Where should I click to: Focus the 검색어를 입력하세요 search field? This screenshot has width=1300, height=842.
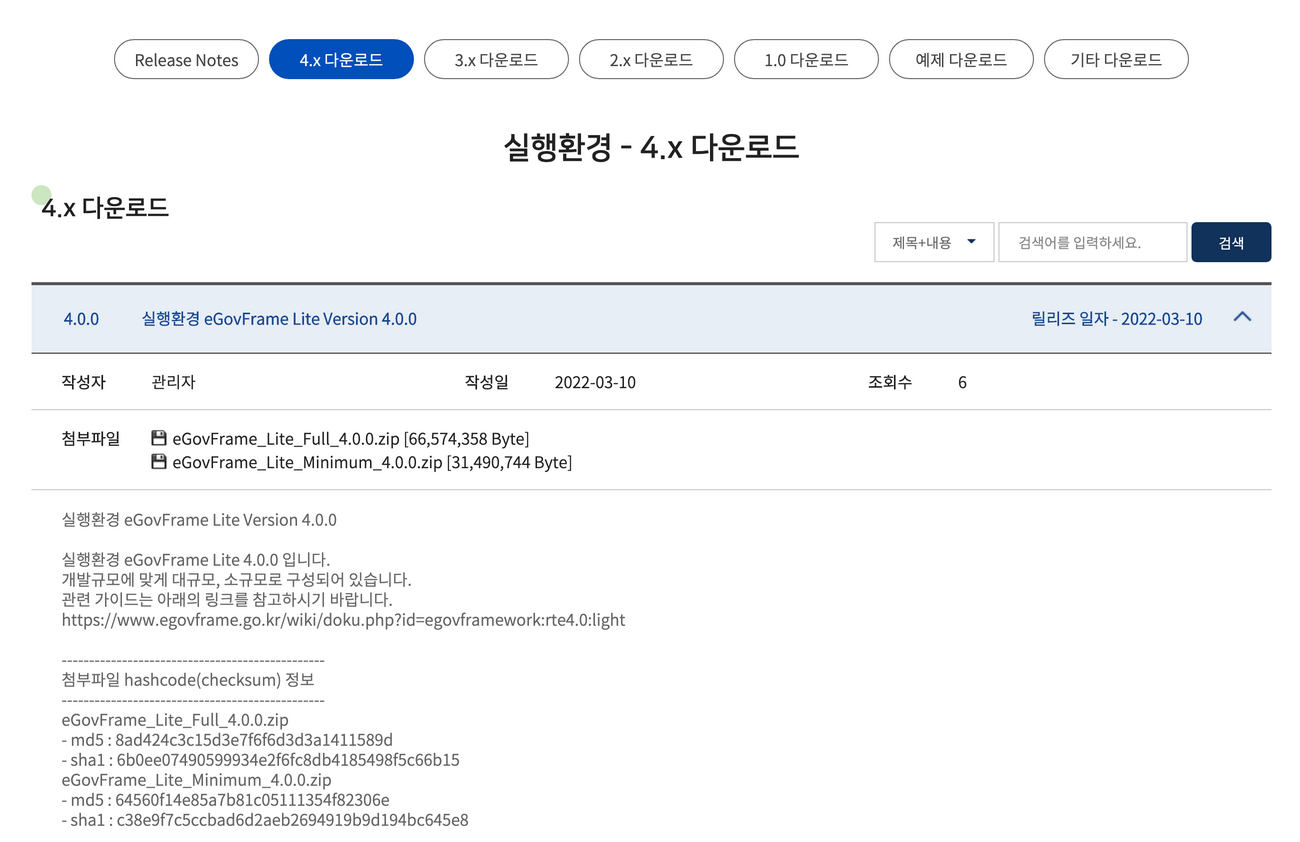(1092, 242)
